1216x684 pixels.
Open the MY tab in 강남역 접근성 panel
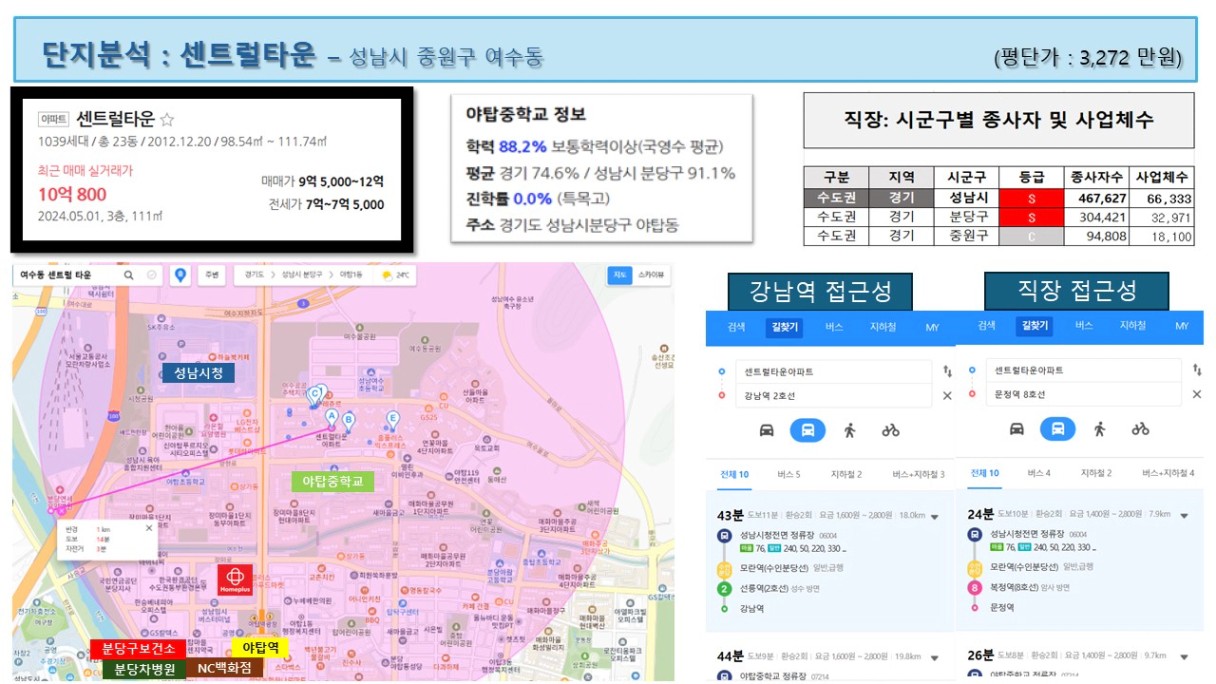click(932, 327)
